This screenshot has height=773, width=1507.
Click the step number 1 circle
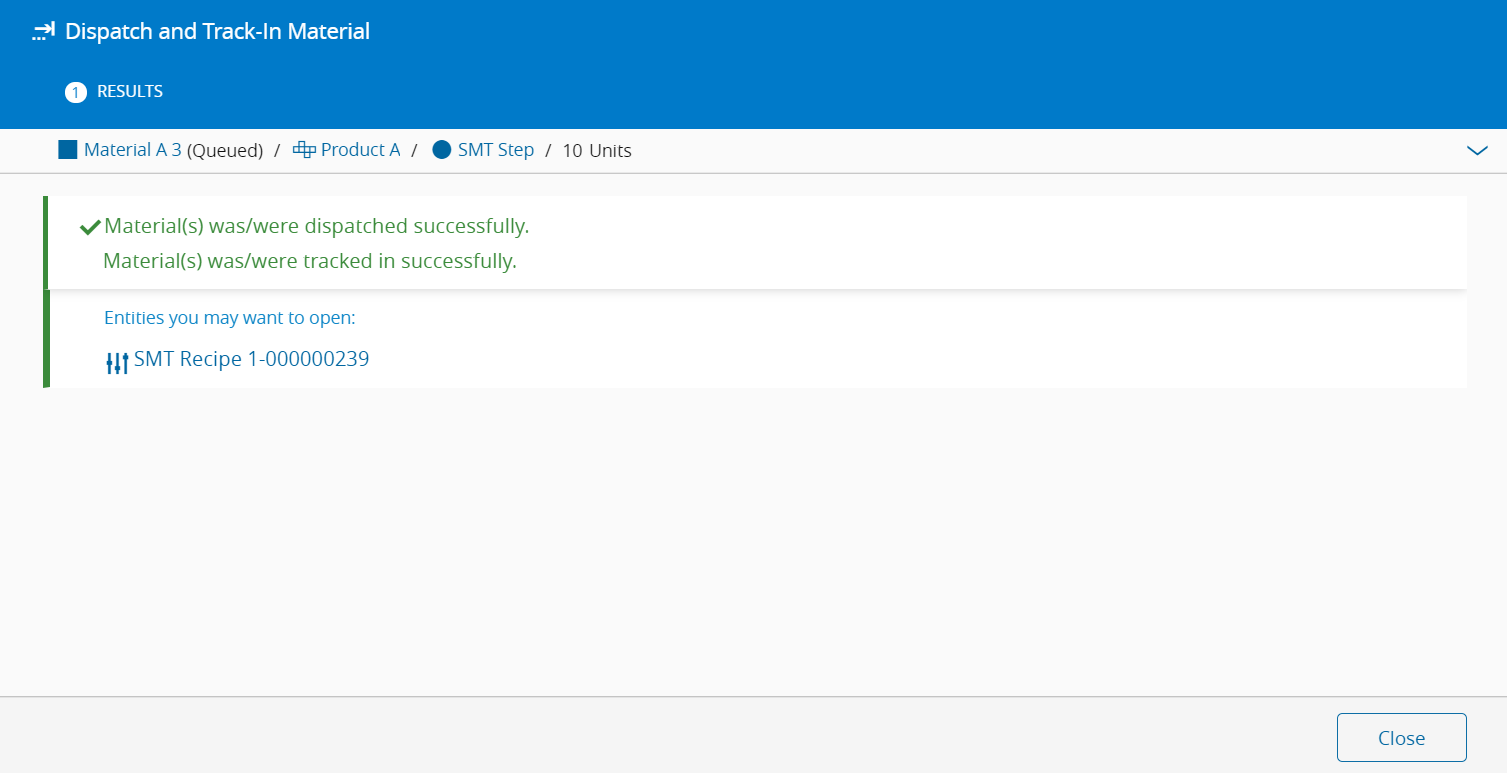pyautogui.click(x=75, y=92)
